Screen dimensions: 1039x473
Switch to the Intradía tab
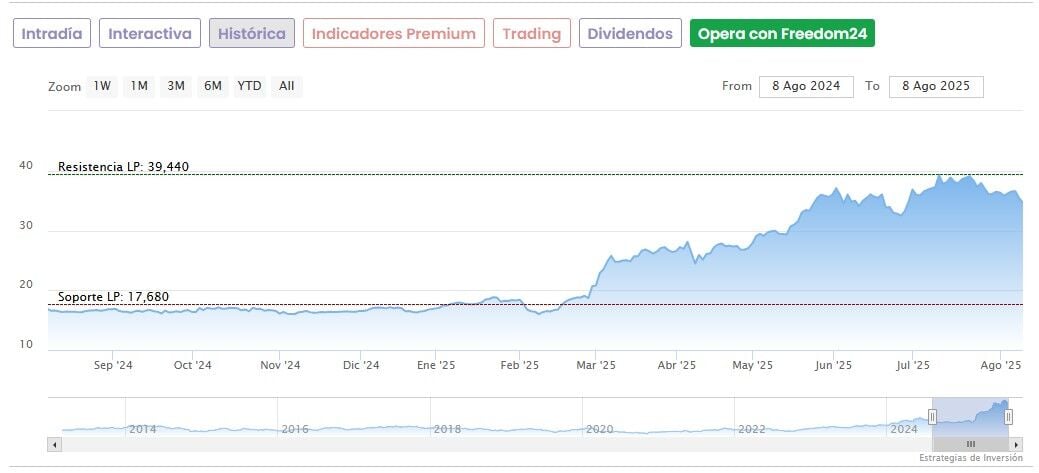pyautogui.click(x=52, y=34)
